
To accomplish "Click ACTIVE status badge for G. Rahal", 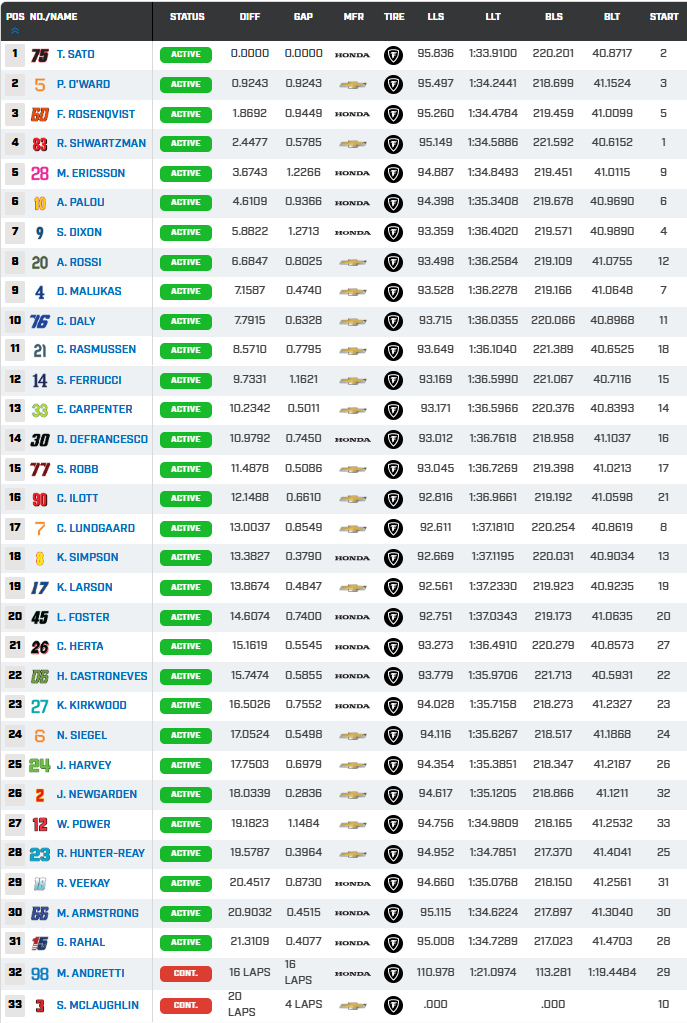I will [186, 943].
